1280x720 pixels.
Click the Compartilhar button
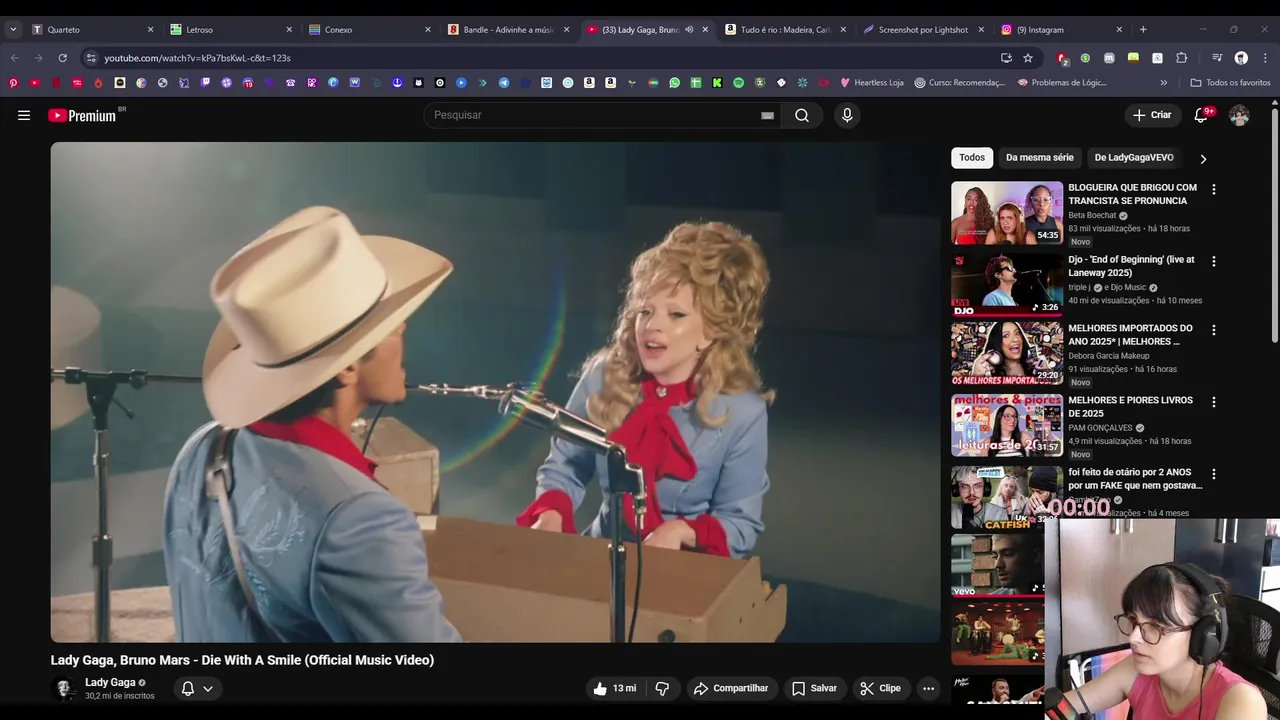click(x=731, y=688)
